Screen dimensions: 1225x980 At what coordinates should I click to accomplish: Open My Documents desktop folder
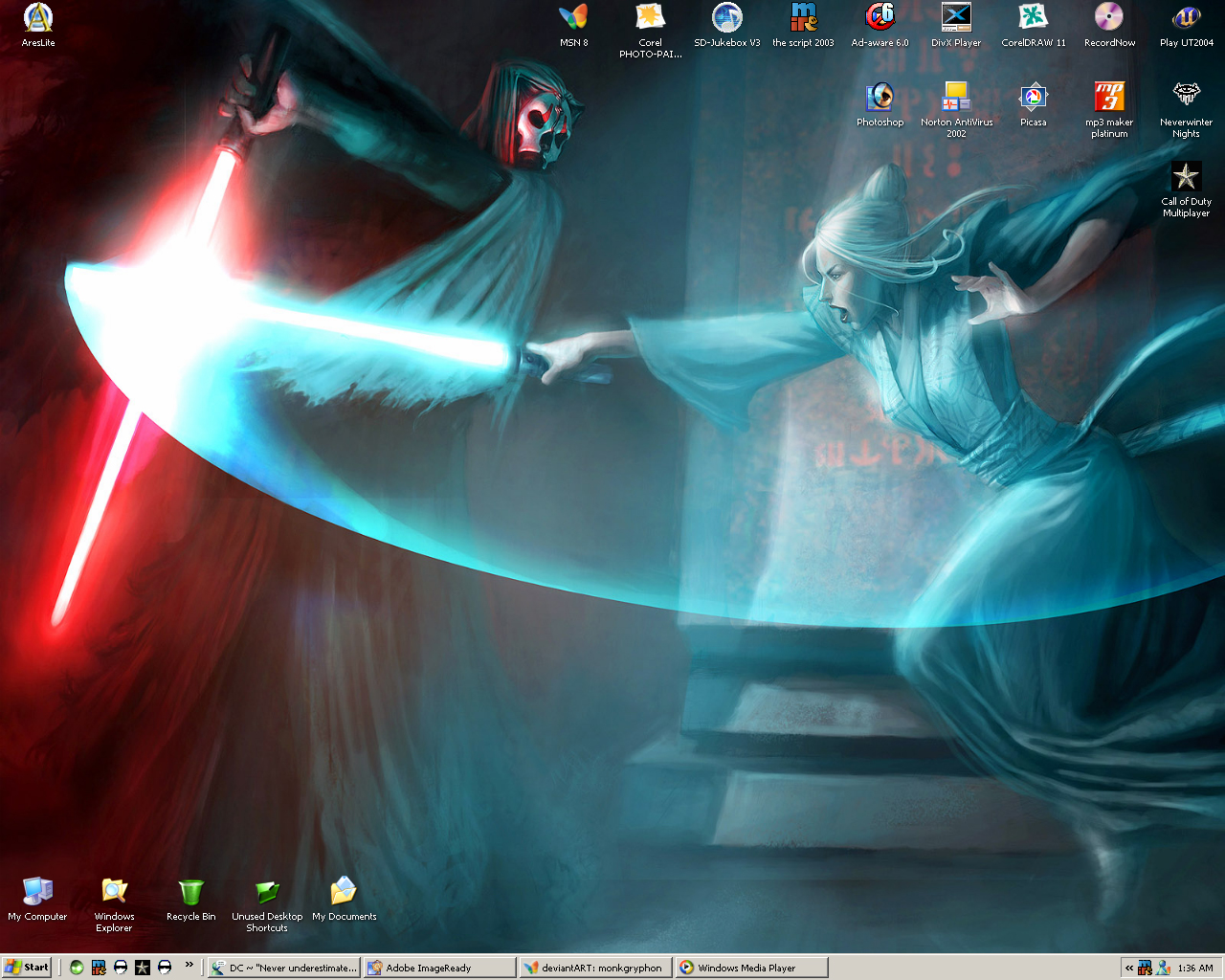[x=344, y=899]
